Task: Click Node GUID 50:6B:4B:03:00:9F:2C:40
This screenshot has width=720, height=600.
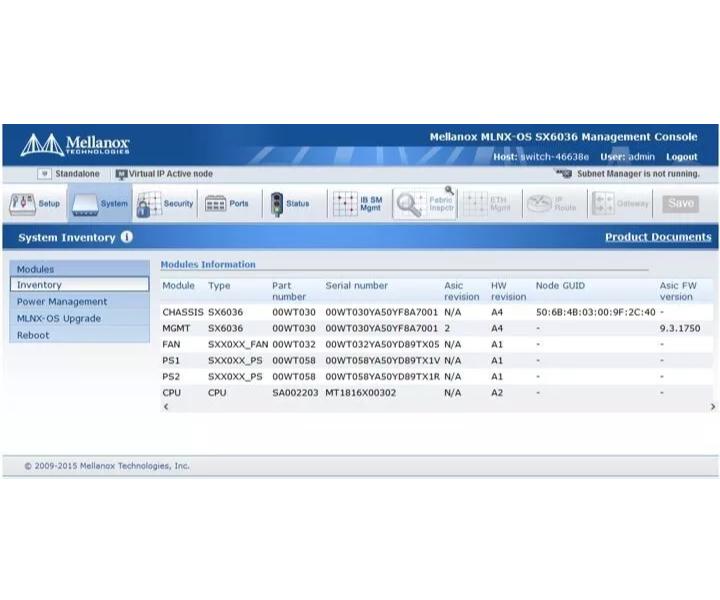Action: pos(596,312)
